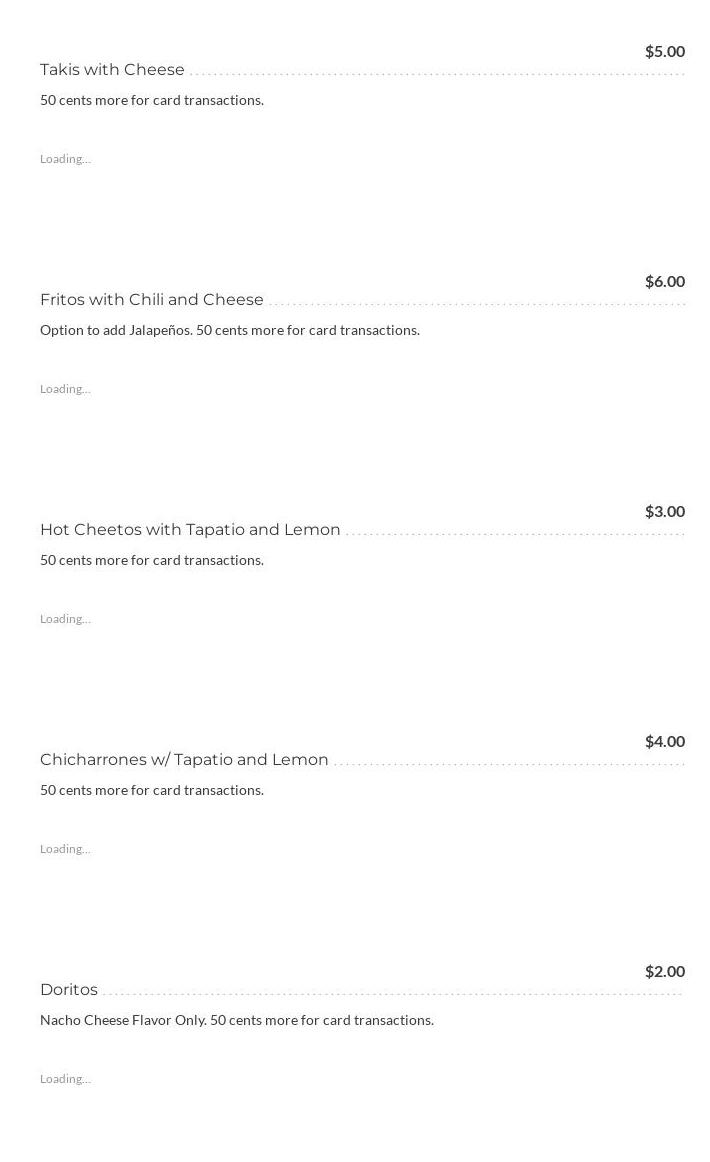The width and height of the screenshot is (710, 1162).
Task: Open the Doritos menu item
Action: click(x=69, y=990)
